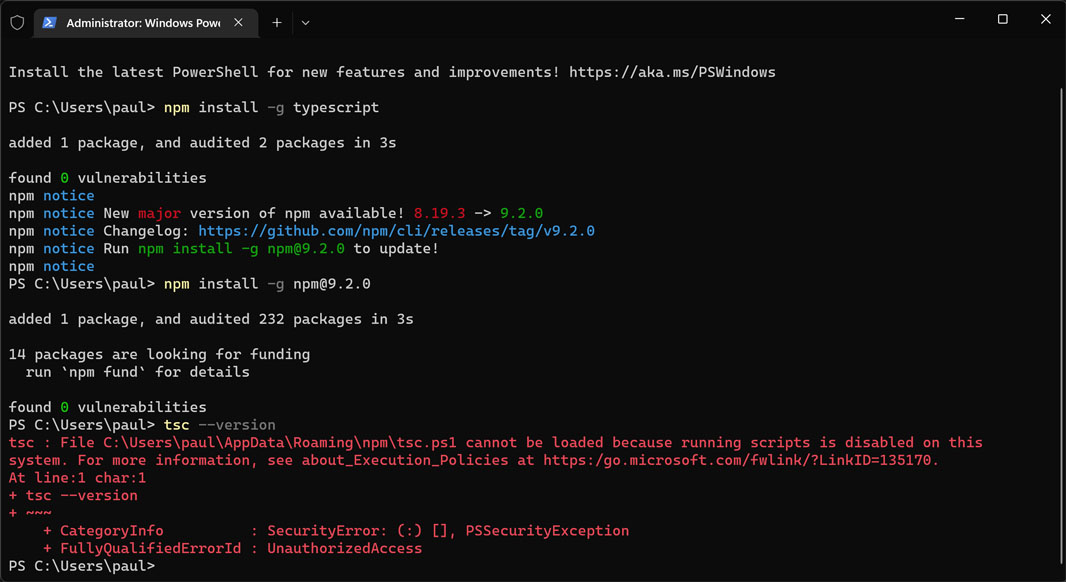This screenshot has width=1066, height=582.
Task: Open a new tab with the plus button
Action: (x=276, y=22)
